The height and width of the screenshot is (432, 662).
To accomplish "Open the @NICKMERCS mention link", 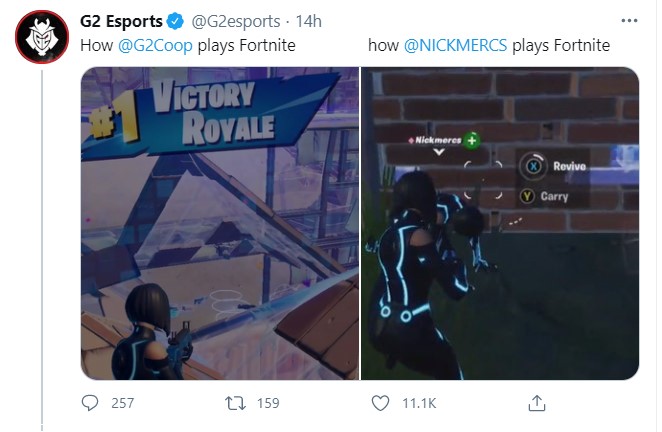I will [x=455, y=45].
